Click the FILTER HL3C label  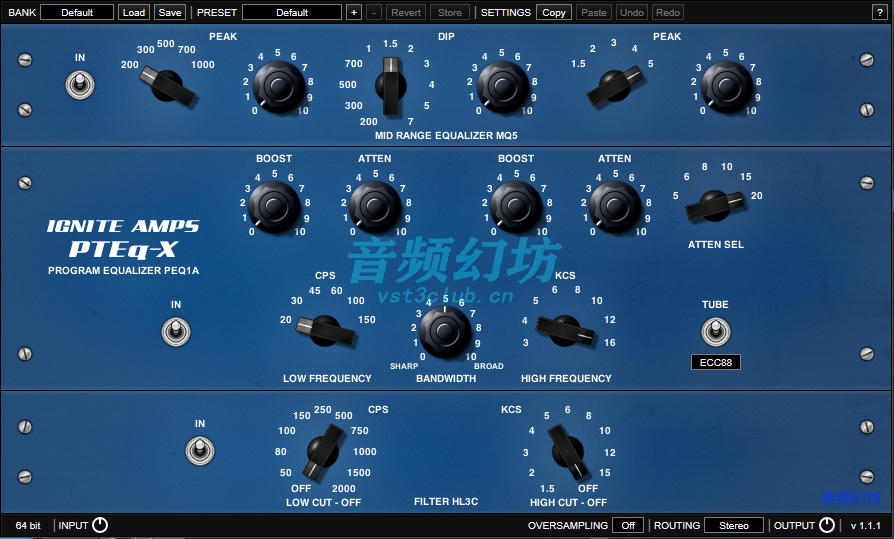click(x=446, y=501)
